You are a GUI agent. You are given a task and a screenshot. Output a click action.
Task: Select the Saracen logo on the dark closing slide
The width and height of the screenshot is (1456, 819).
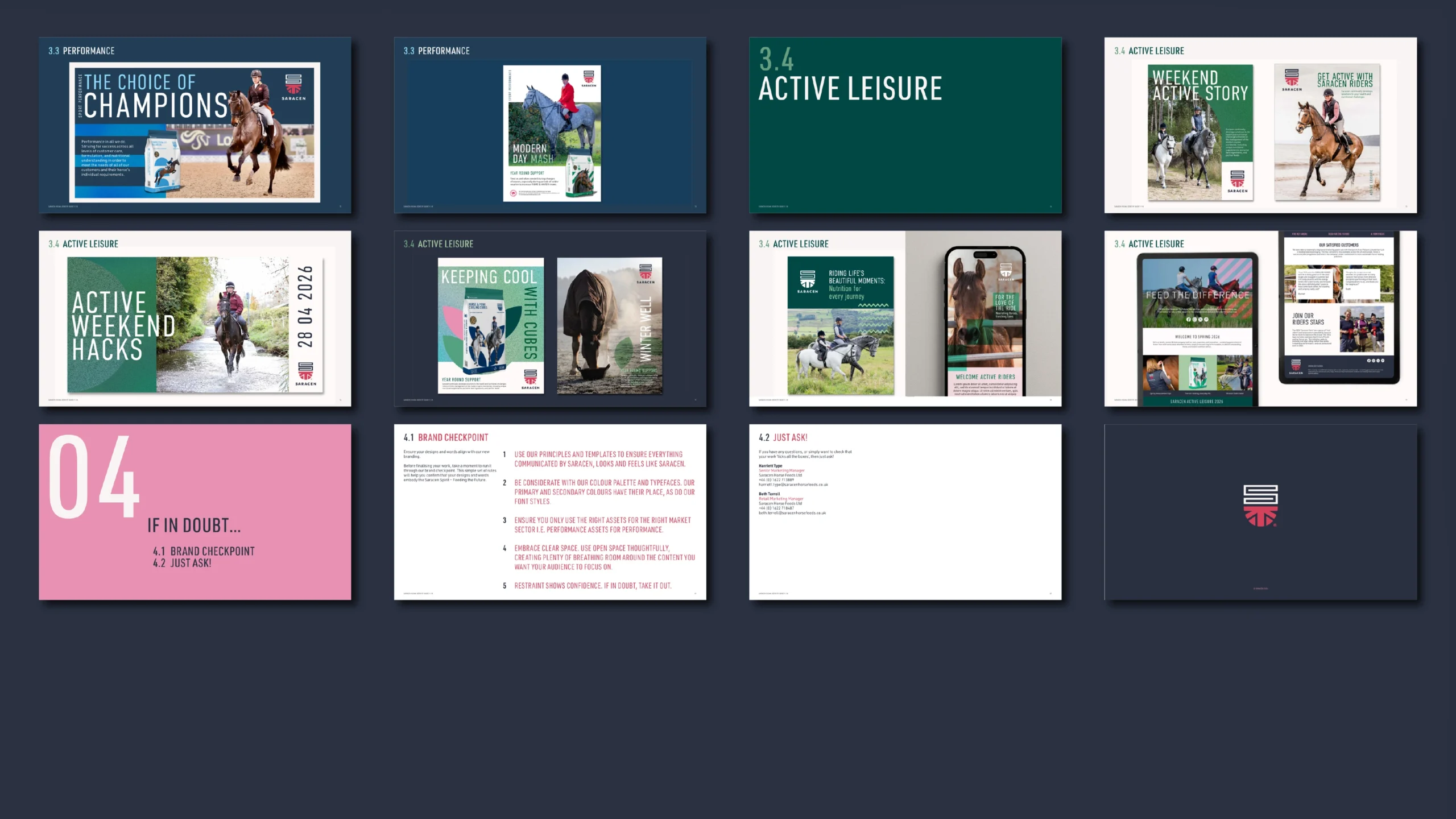[1260, 506]
